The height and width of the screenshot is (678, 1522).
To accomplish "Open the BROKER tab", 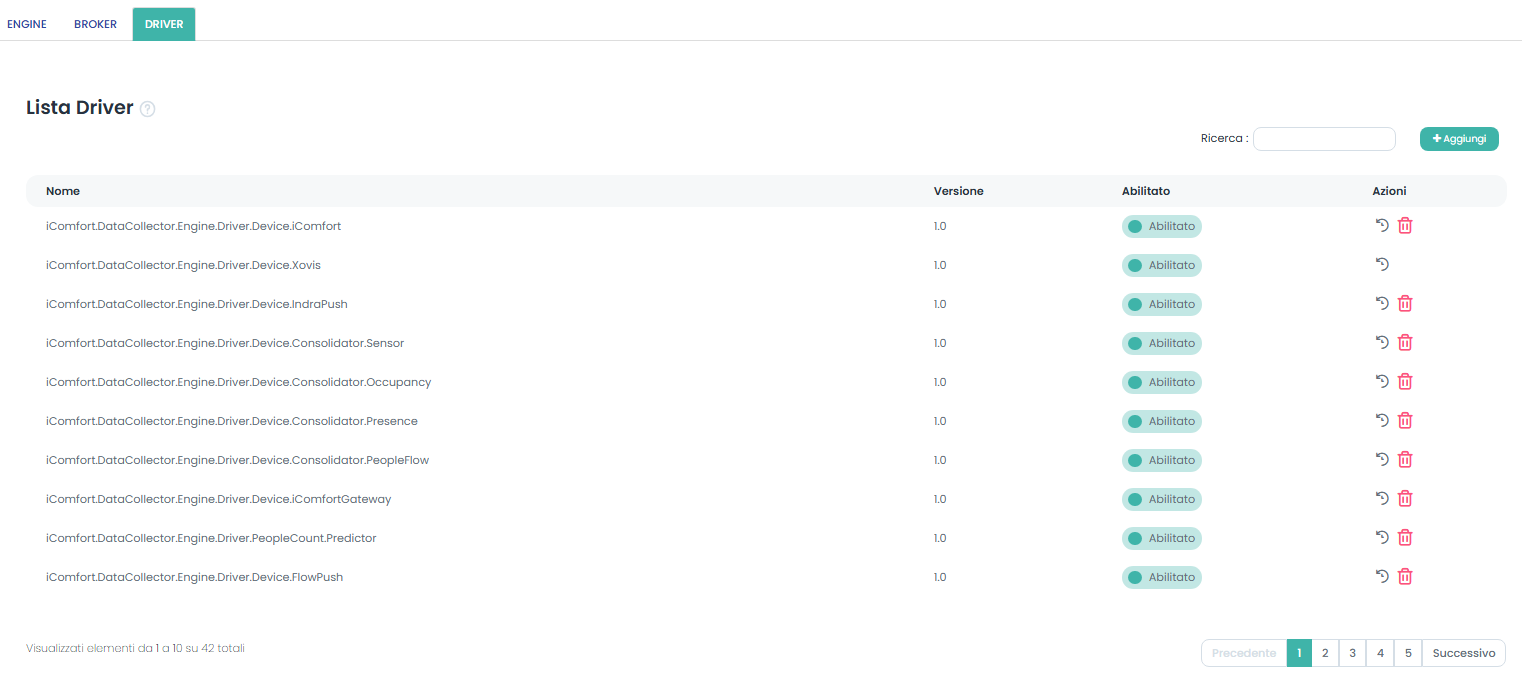I will click(x=95, y=24).
